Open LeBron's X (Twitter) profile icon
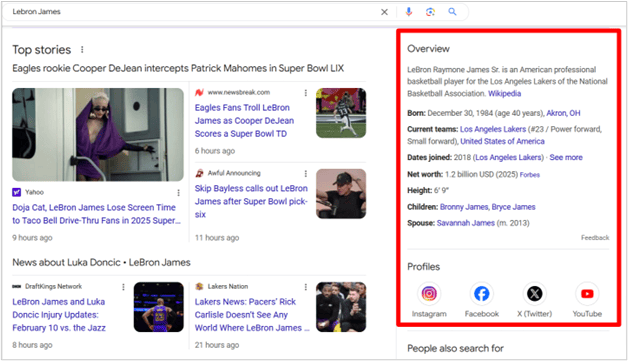 pos(534,294)
